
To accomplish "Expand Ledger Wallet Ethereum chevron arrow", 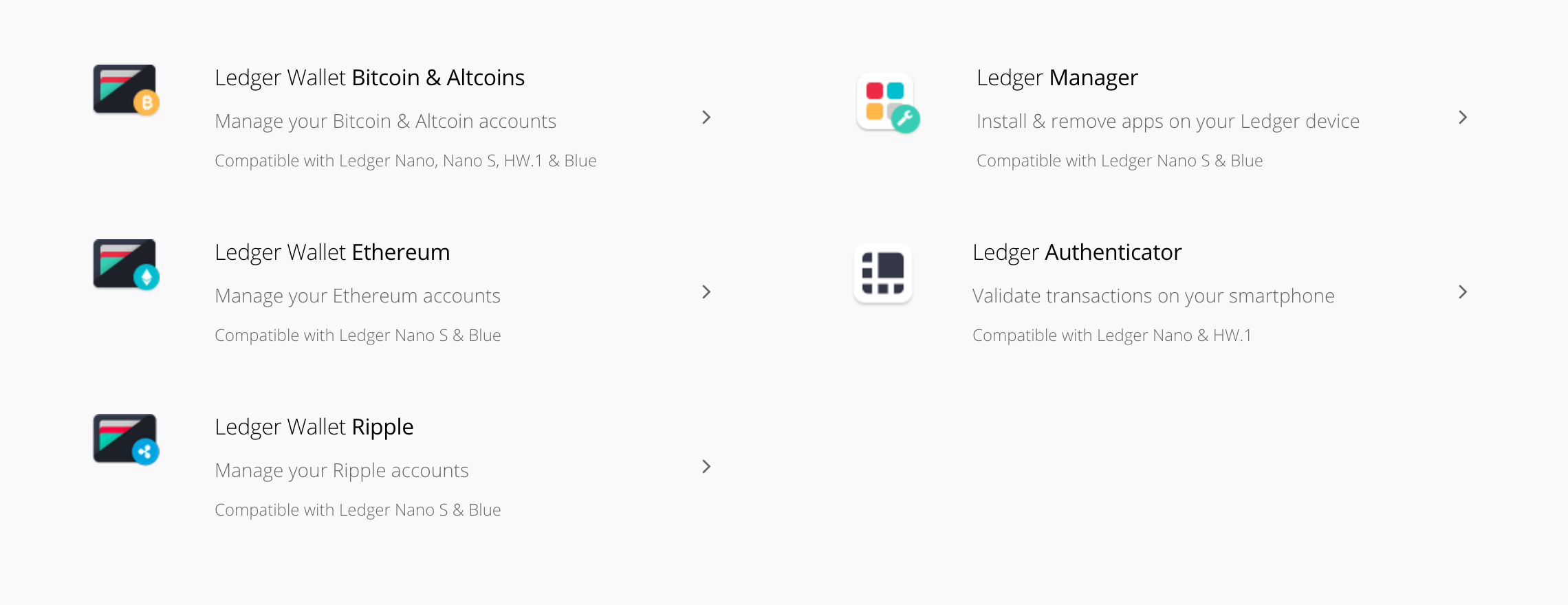I will pos(706,292).
